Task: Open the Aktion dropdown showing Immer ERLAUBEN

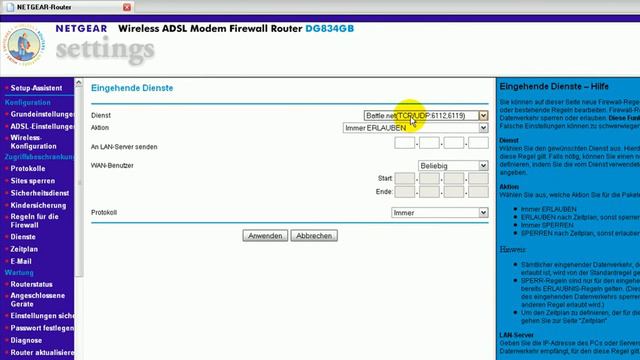Action: [x=416, y=128]
